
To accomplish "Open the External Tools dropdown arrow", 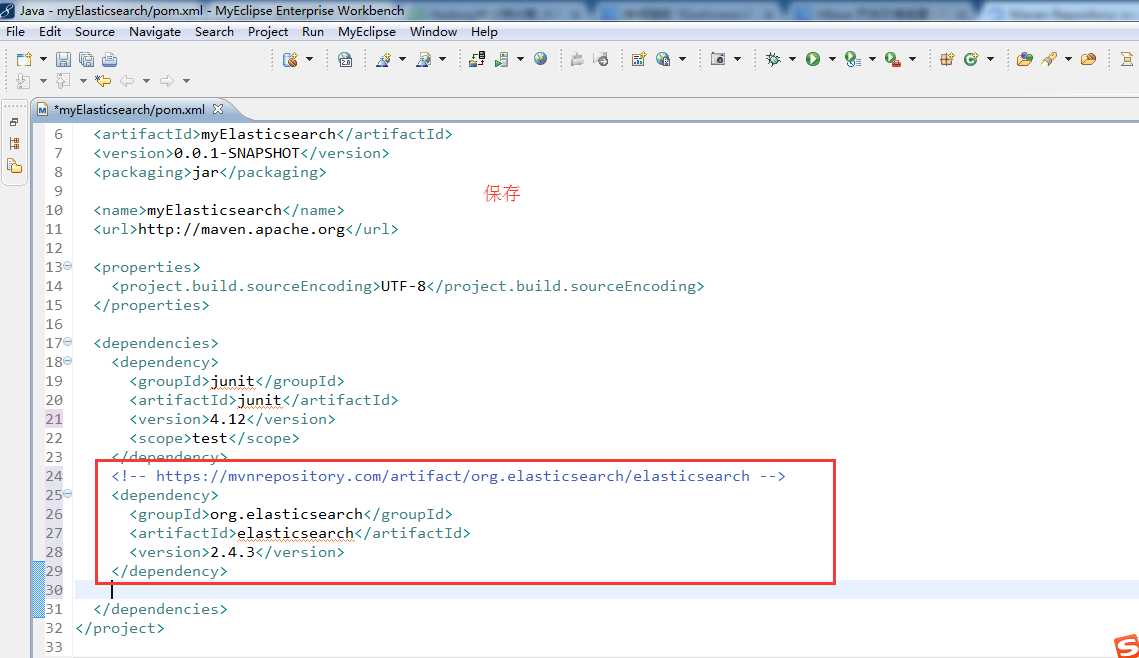I will click(x=912, y=60).
